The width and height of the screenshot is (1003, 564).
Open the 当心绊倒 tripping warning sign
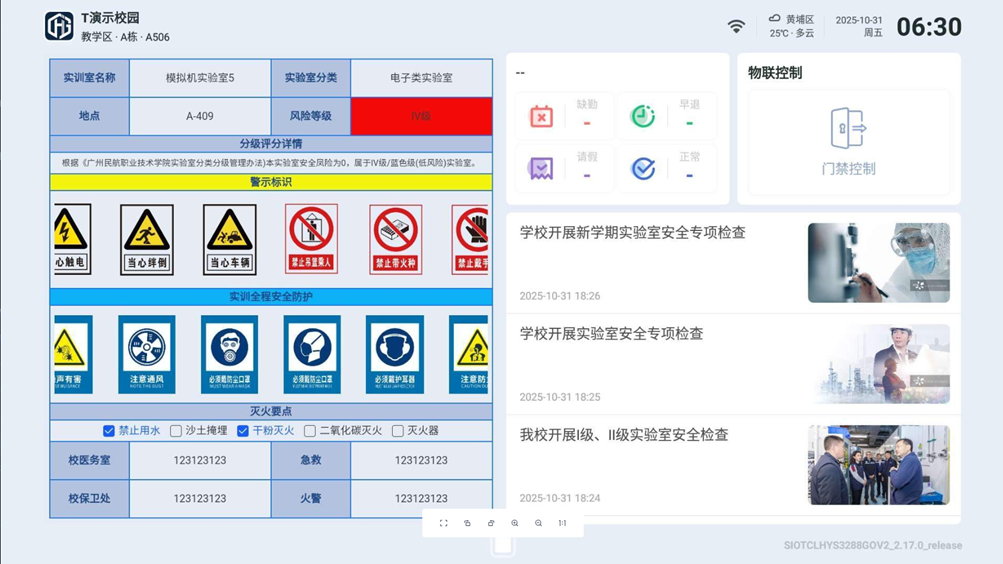(x=146, y=240)
